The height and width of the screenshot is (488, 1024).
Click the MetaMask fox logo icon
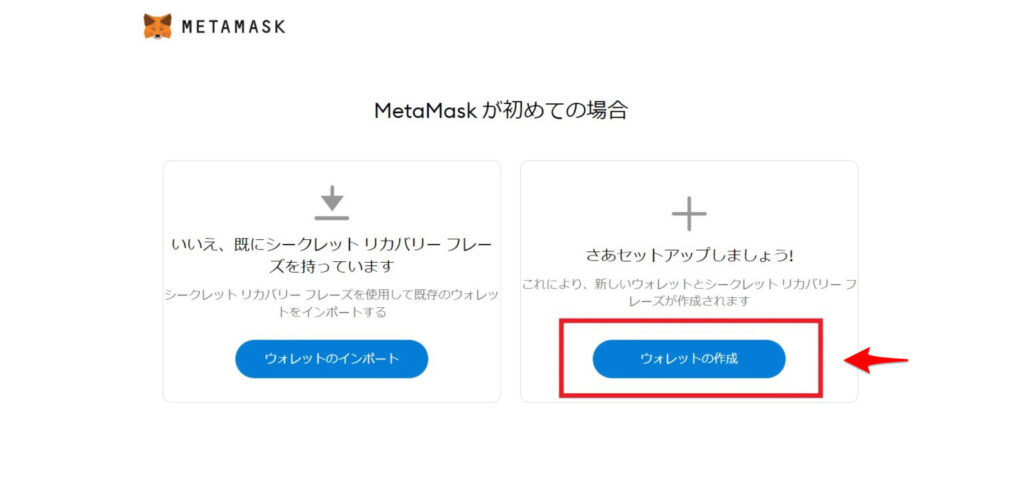tap(157, 26)
